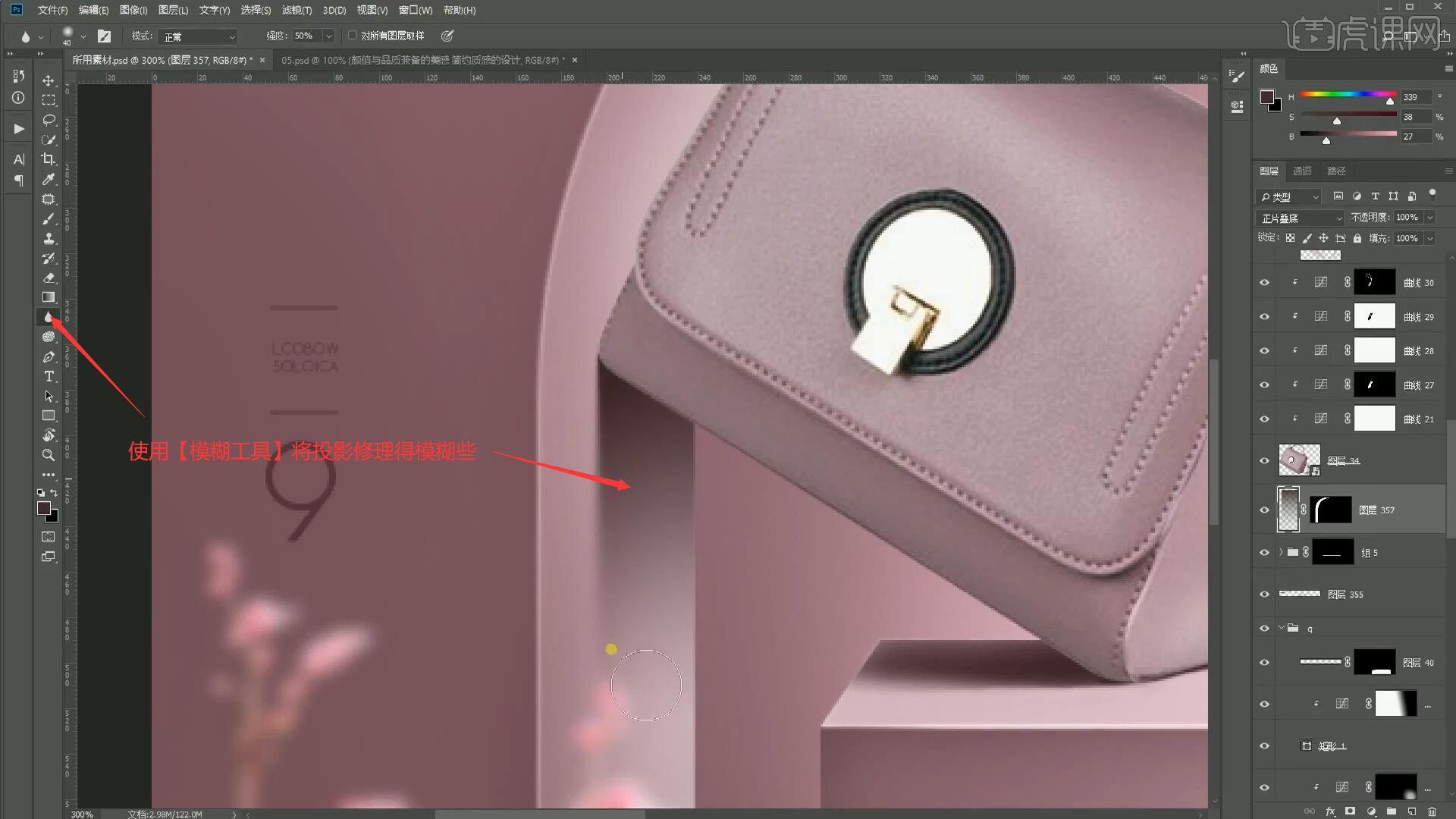The width and height of the screenshot is (1456, 819).
Task: Click the foreground color swatch in toolbar
Action: click(x=44, y=508)
